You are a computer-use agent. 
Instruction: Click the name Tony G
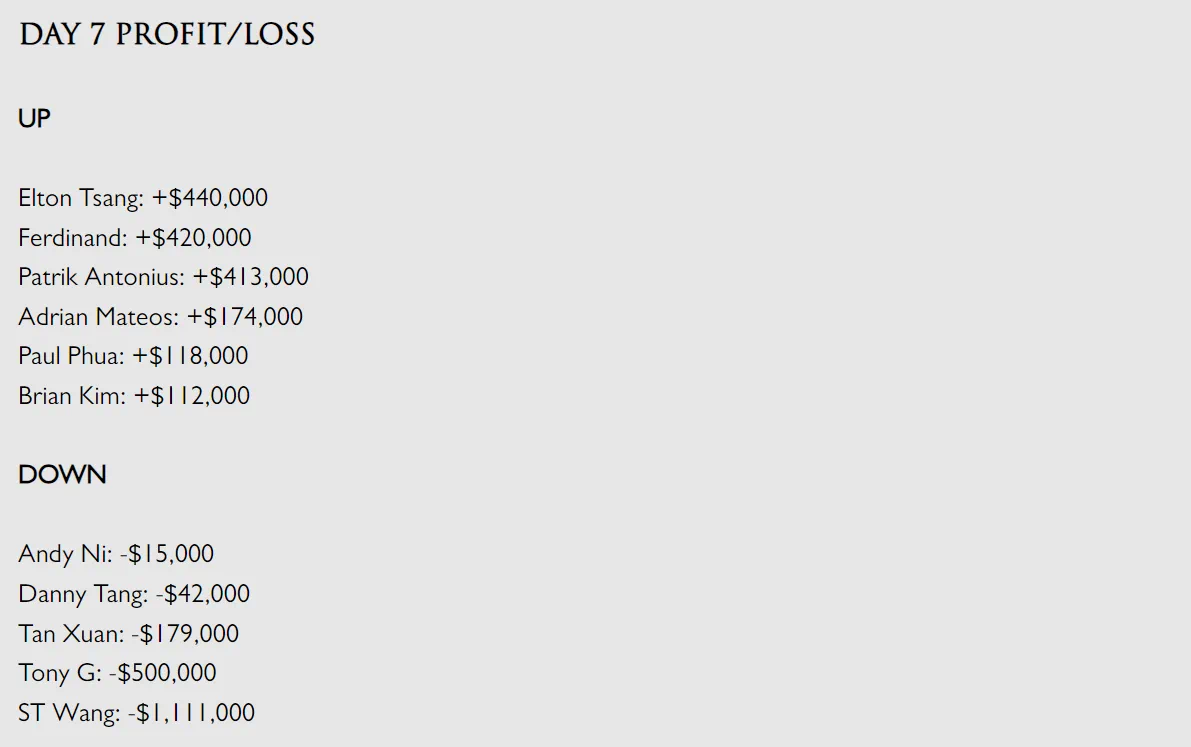pyautogui.click(x=58, y=673)
